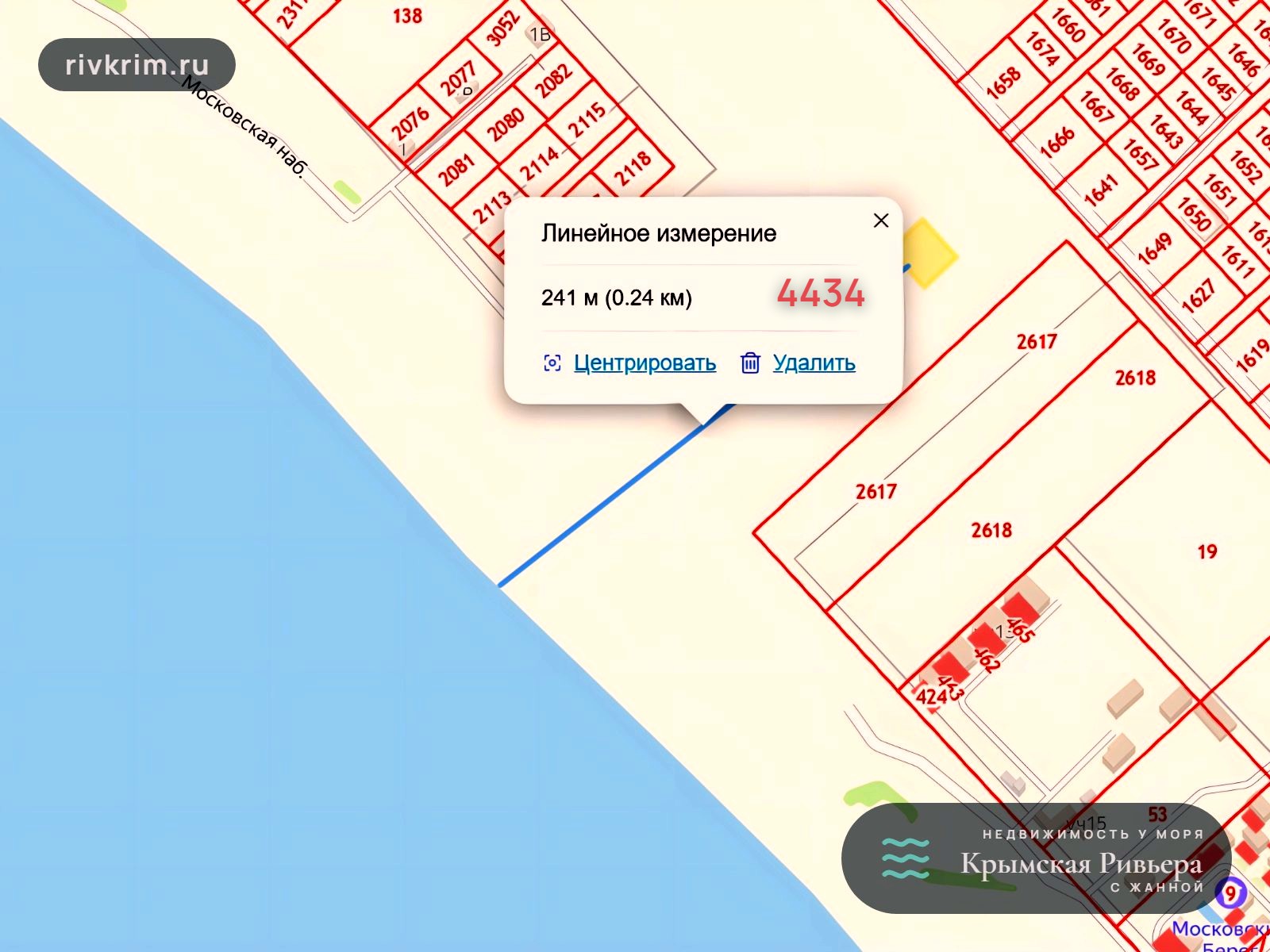
Task: Select parcel number 1651
Action: pyautogui.click(x=1219, y=190)
